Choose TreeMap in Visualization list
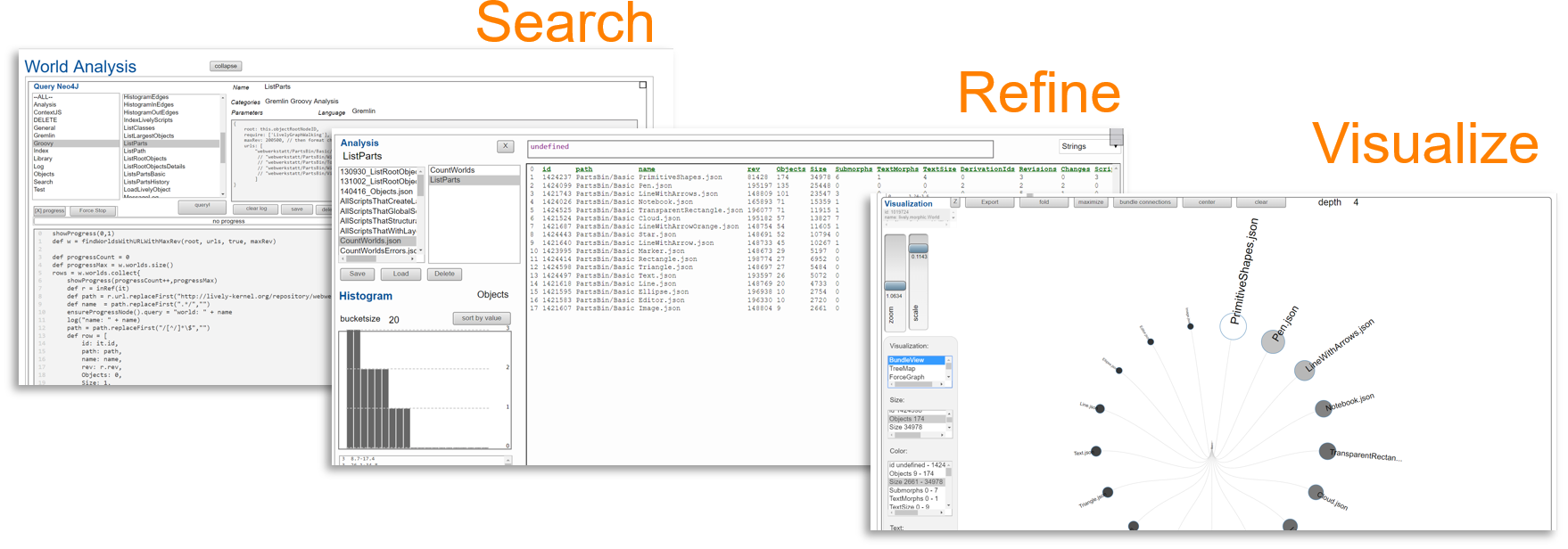This screenshot has height=549, width=1568. point(903,369)
